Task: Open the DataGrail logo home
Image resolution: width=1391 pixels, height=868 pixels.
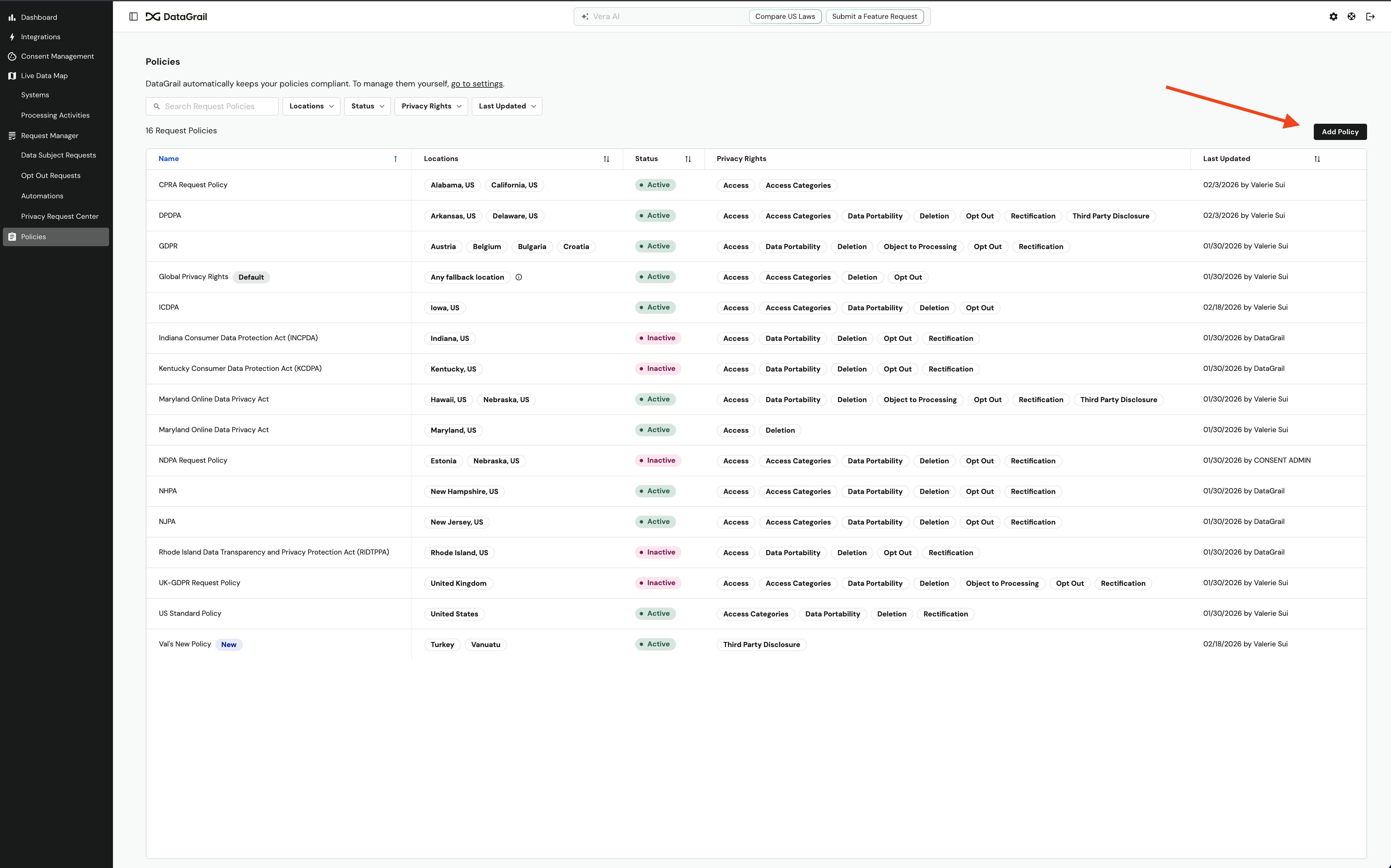Action: 176,17
